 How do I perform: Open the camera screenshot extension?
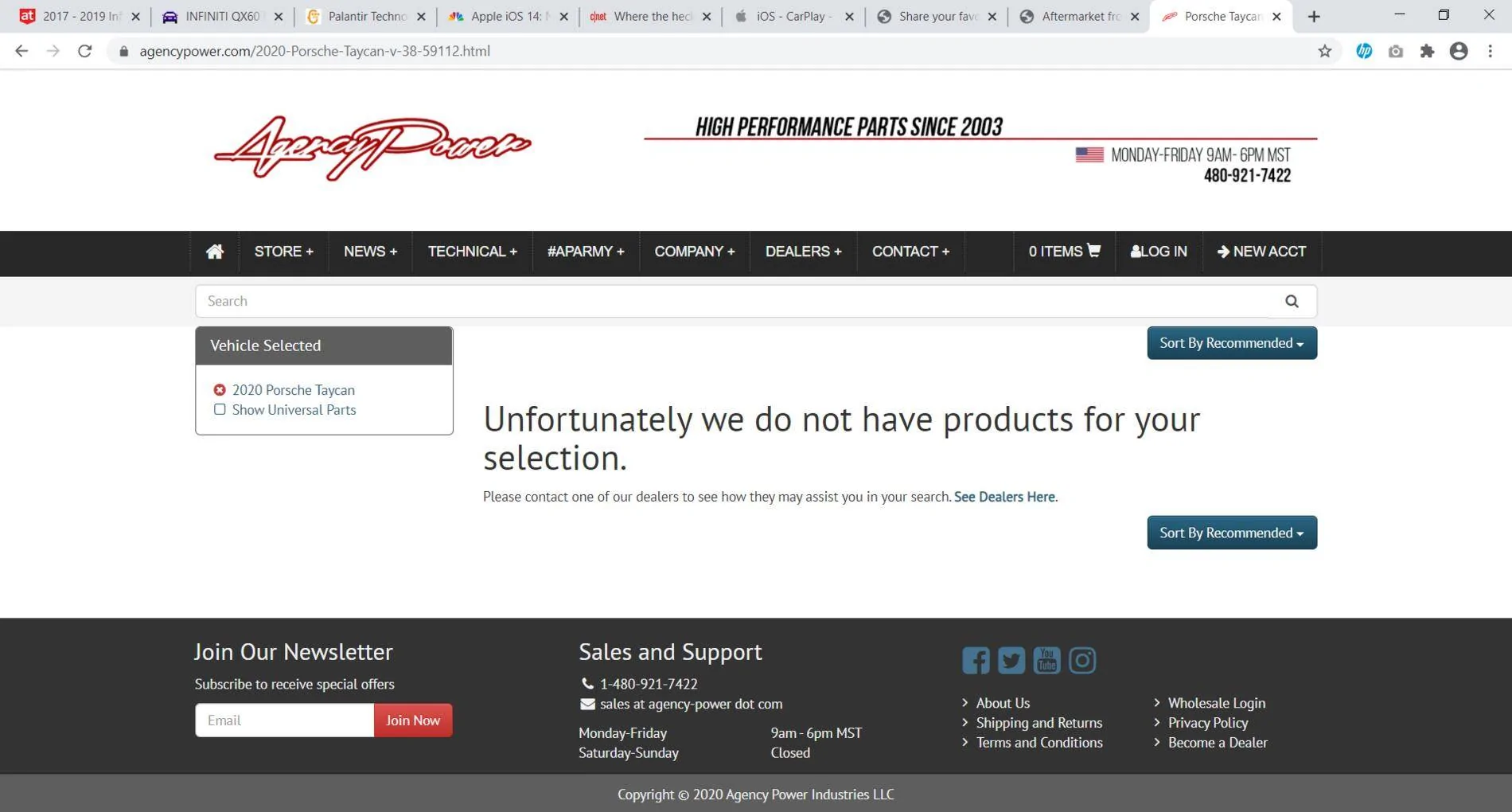1396,51
